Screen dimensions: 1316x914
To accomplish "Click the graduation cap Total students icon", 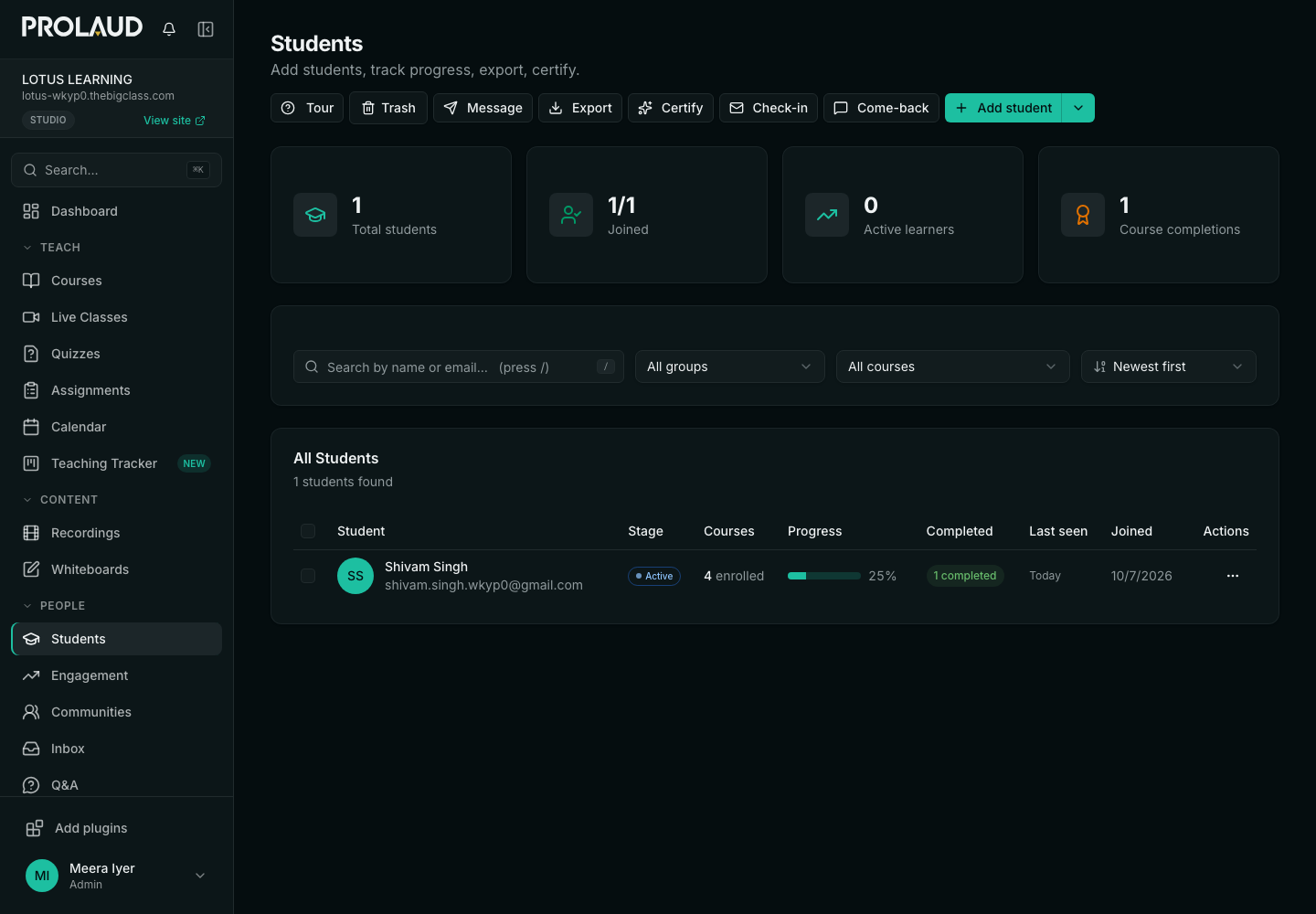I will click(x=315, y=215).
